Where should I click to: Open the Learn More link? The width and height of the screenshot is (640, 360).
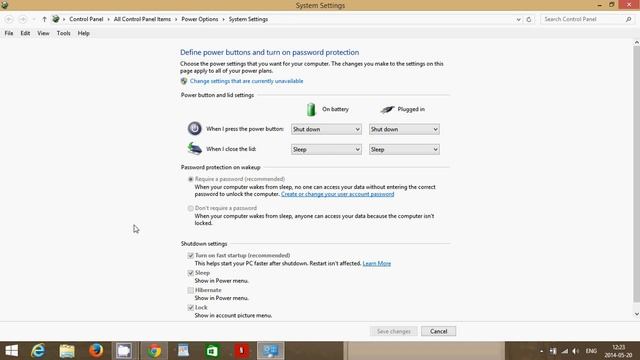click(x=377, y=263)
